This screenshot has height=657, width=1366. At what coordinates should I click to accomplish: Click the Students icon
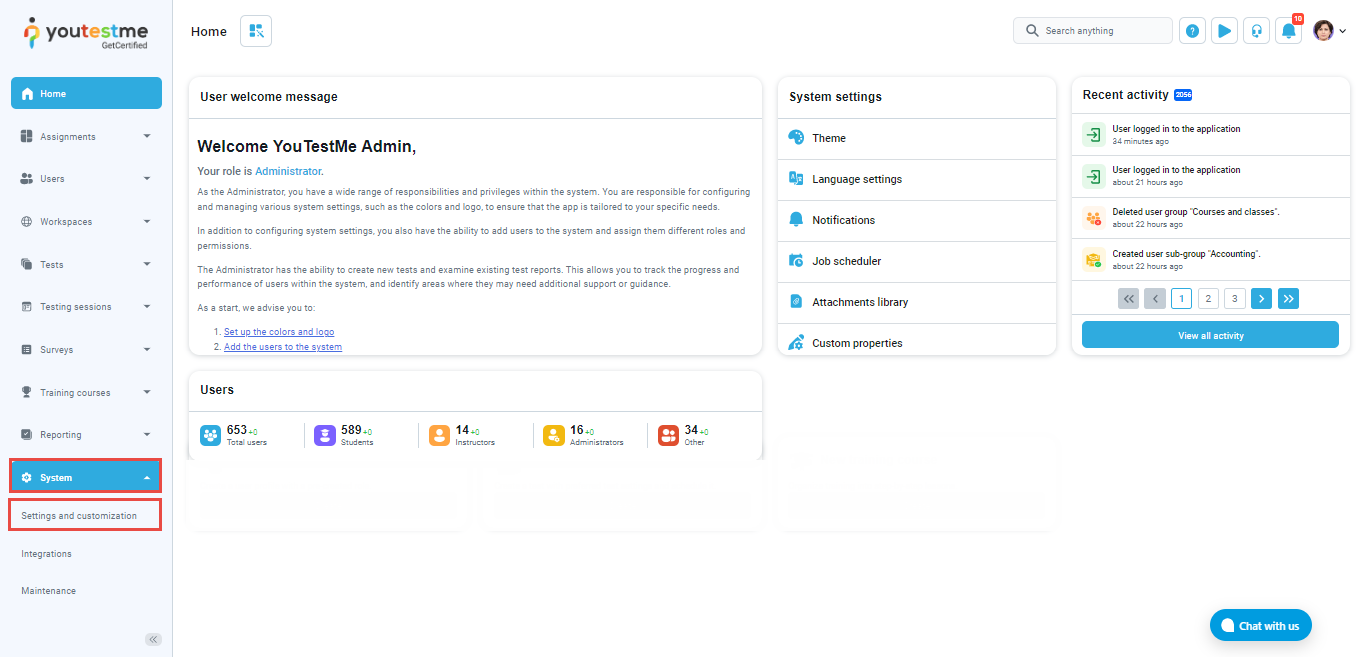point(324,435)
